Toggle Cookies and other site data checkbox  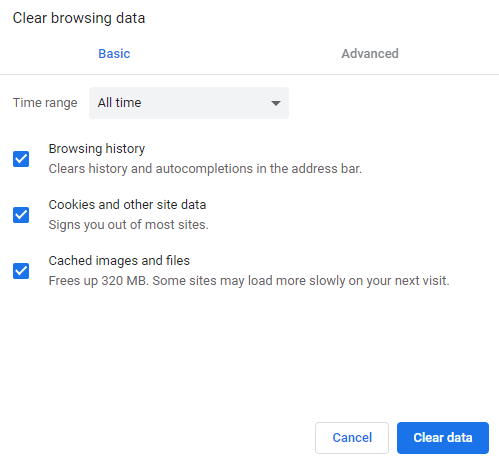click(21, 215)
